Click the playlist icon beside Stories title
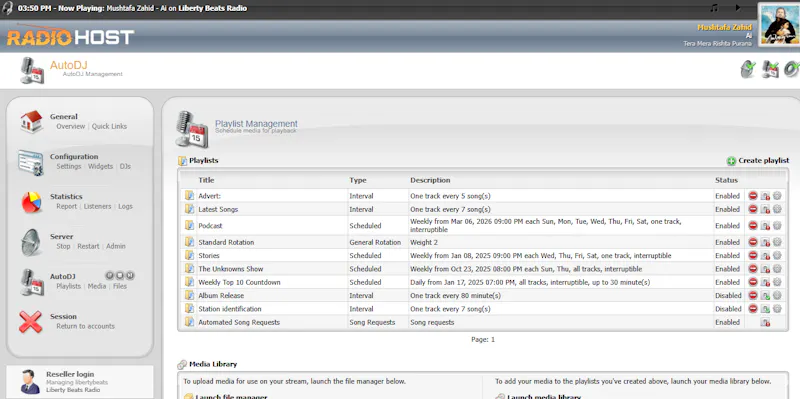The image size is (800, 399). point(189,255)
